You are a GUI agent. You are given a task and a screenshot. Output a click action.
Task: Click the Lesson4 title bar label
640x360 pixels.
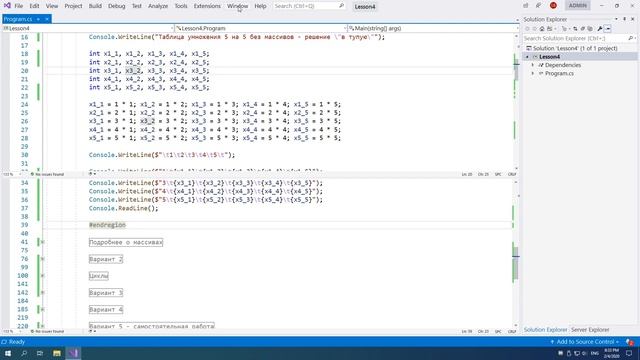[364, 7]
